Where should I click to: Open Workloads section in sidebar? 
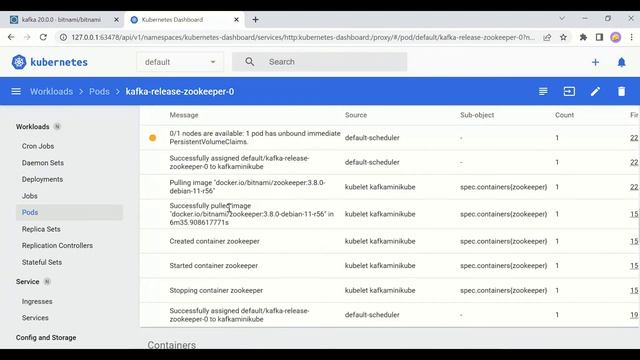click(x=33, y=127)
